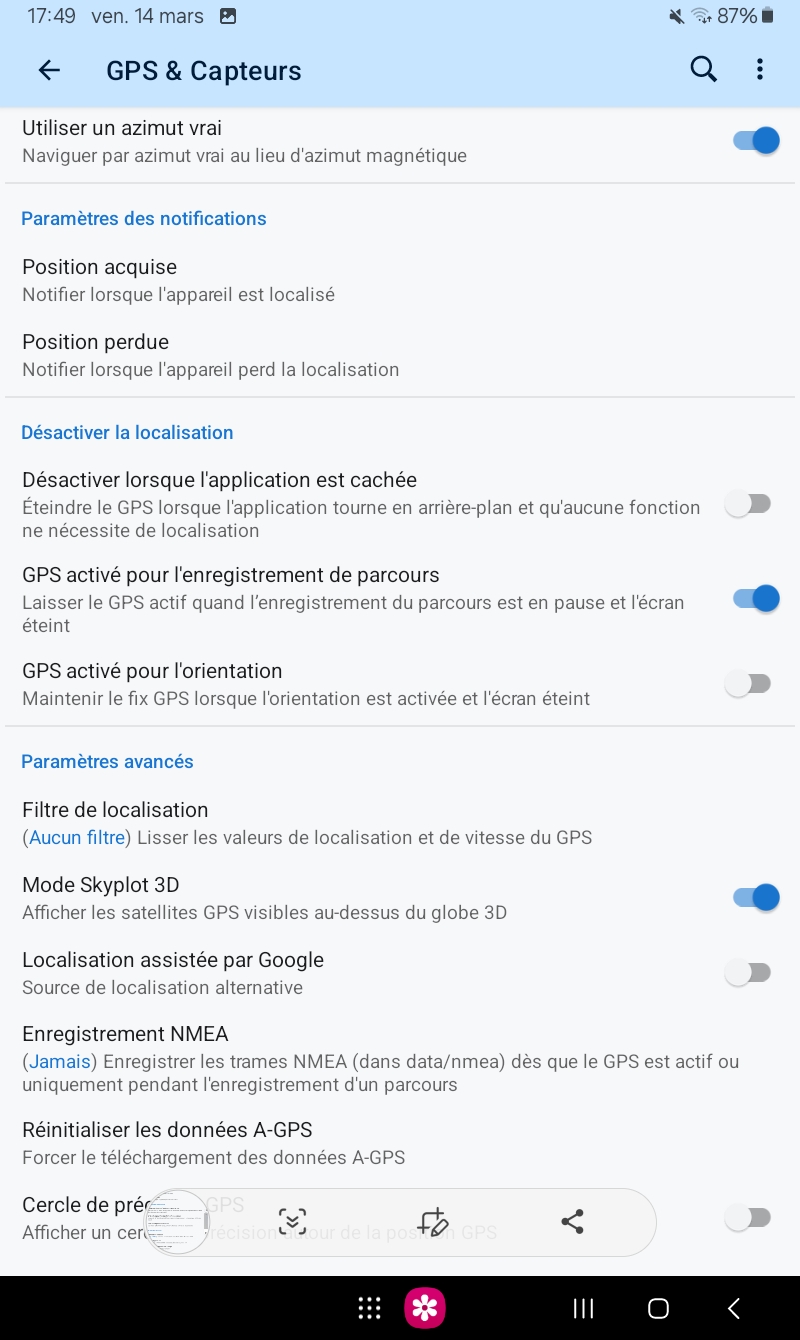Enable Localisation assistée par Google switch
Screen dimensions: 800x1340
click(748, 972)
